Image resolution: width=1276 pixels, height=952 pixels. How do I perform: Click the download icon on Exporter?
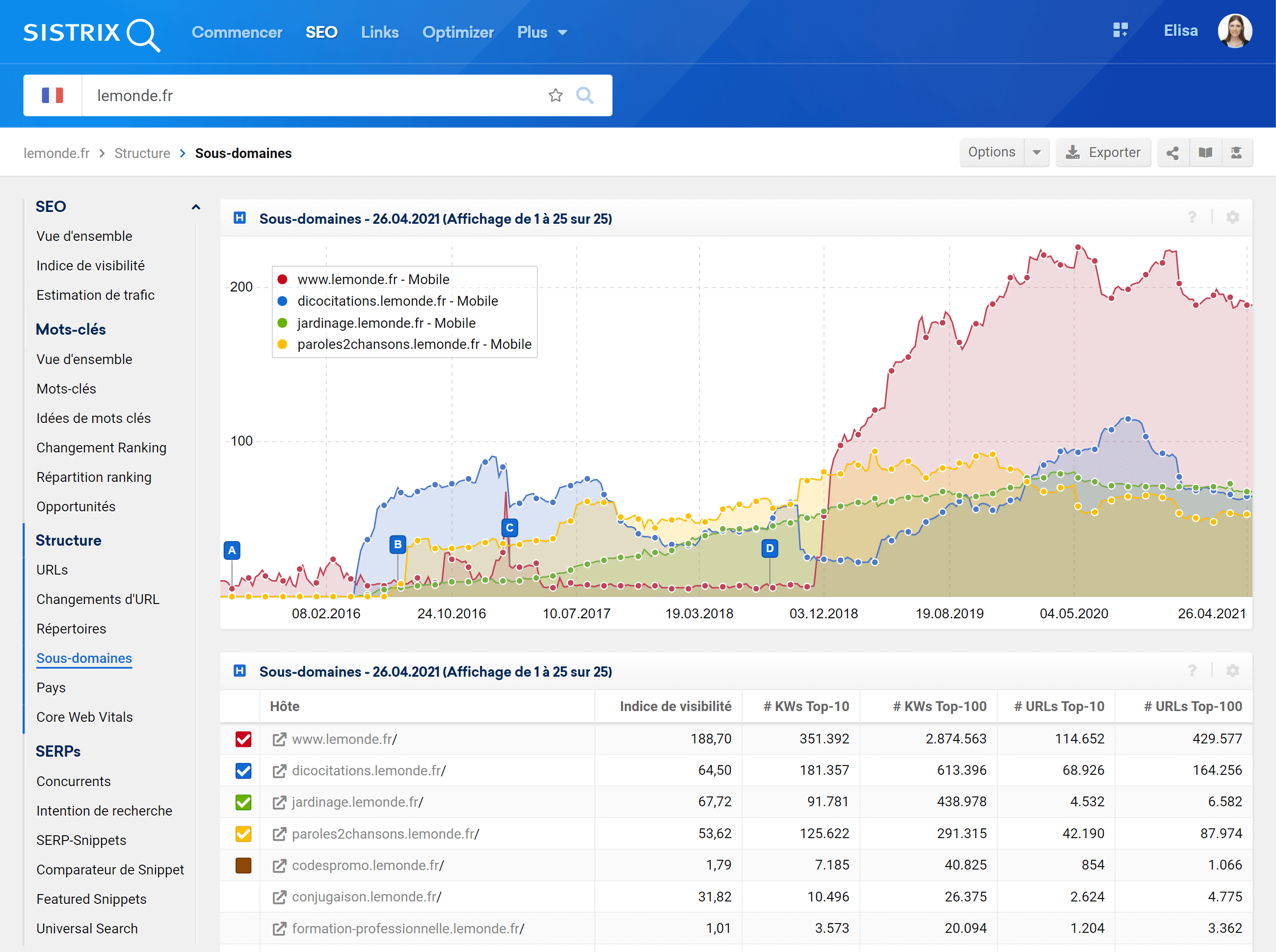(x=1072, y=153)
